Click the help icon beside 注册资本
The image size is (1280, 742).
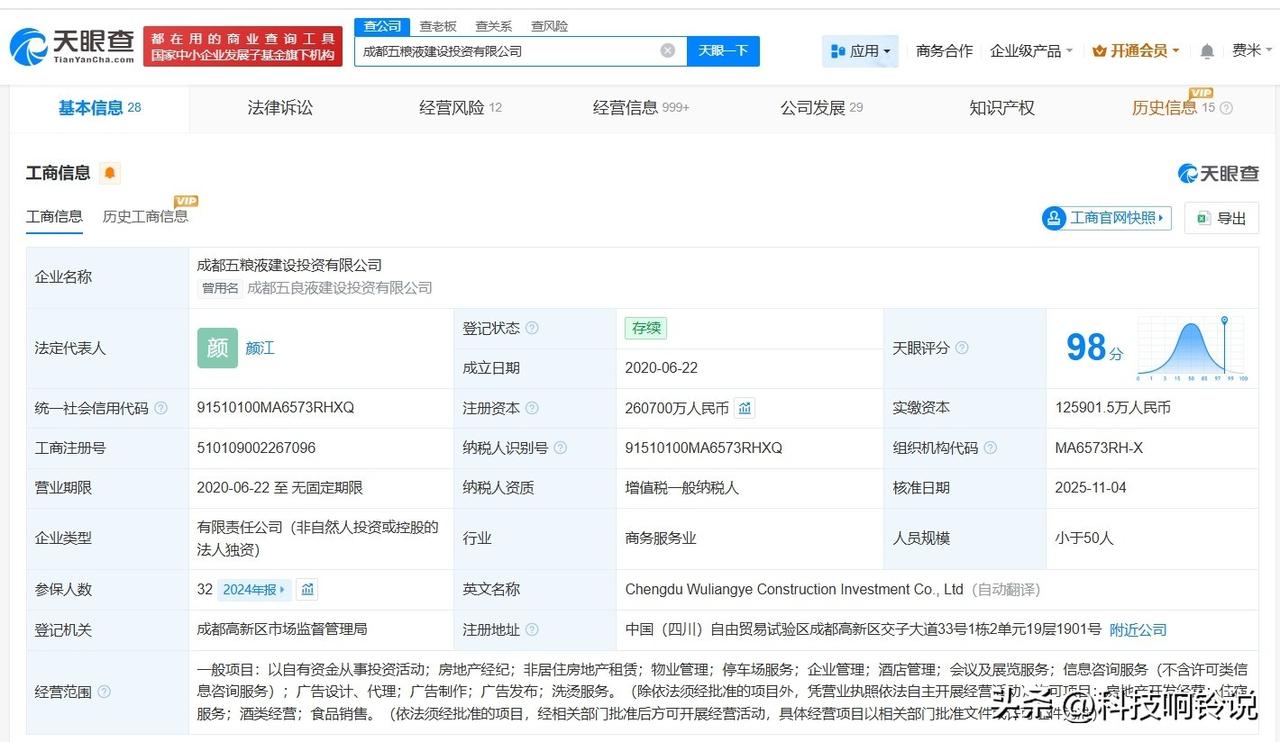[x=532, y=408]
